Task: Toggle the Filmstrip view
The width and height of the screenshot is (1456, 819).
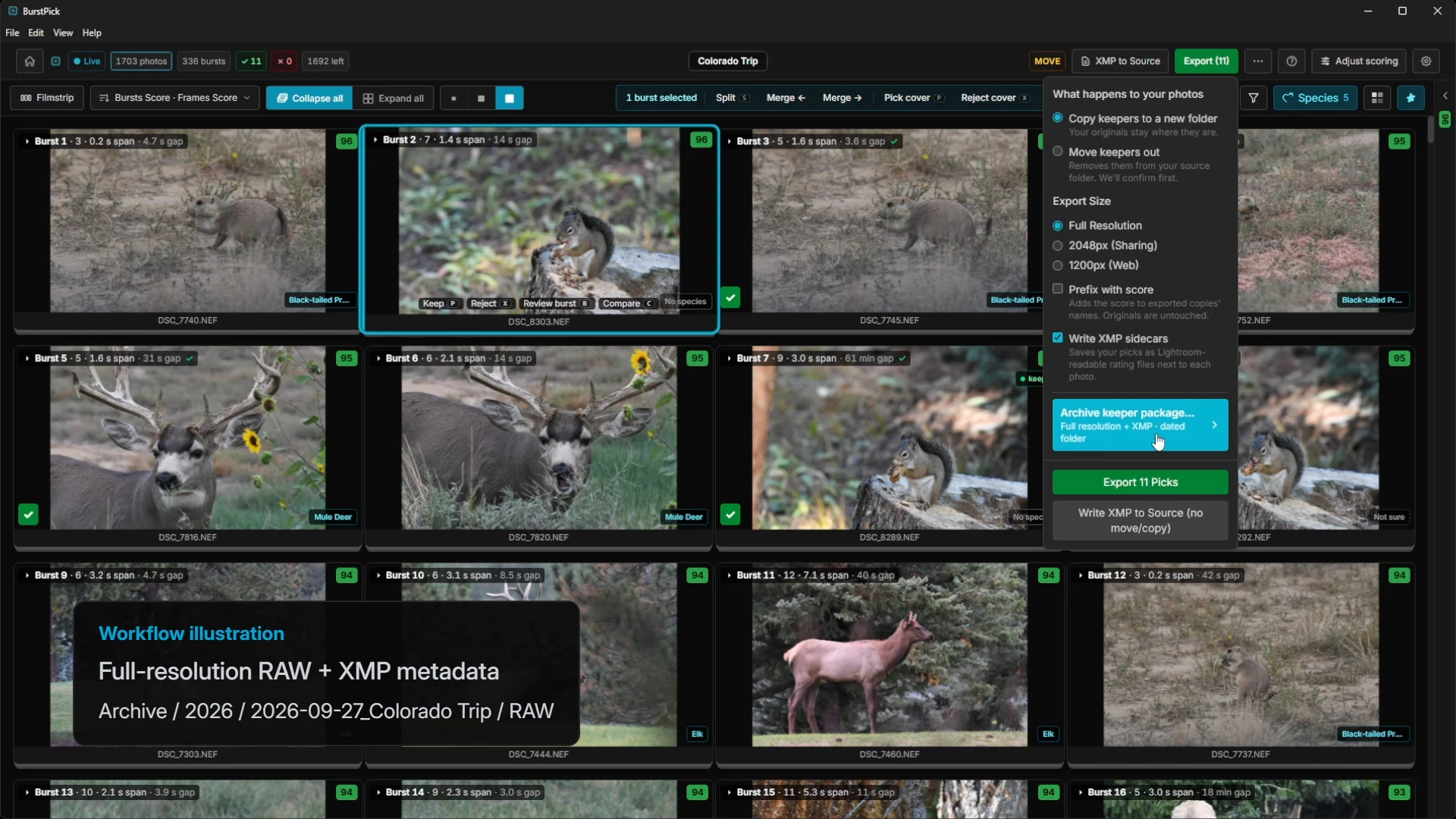Action: click(47, 98)
